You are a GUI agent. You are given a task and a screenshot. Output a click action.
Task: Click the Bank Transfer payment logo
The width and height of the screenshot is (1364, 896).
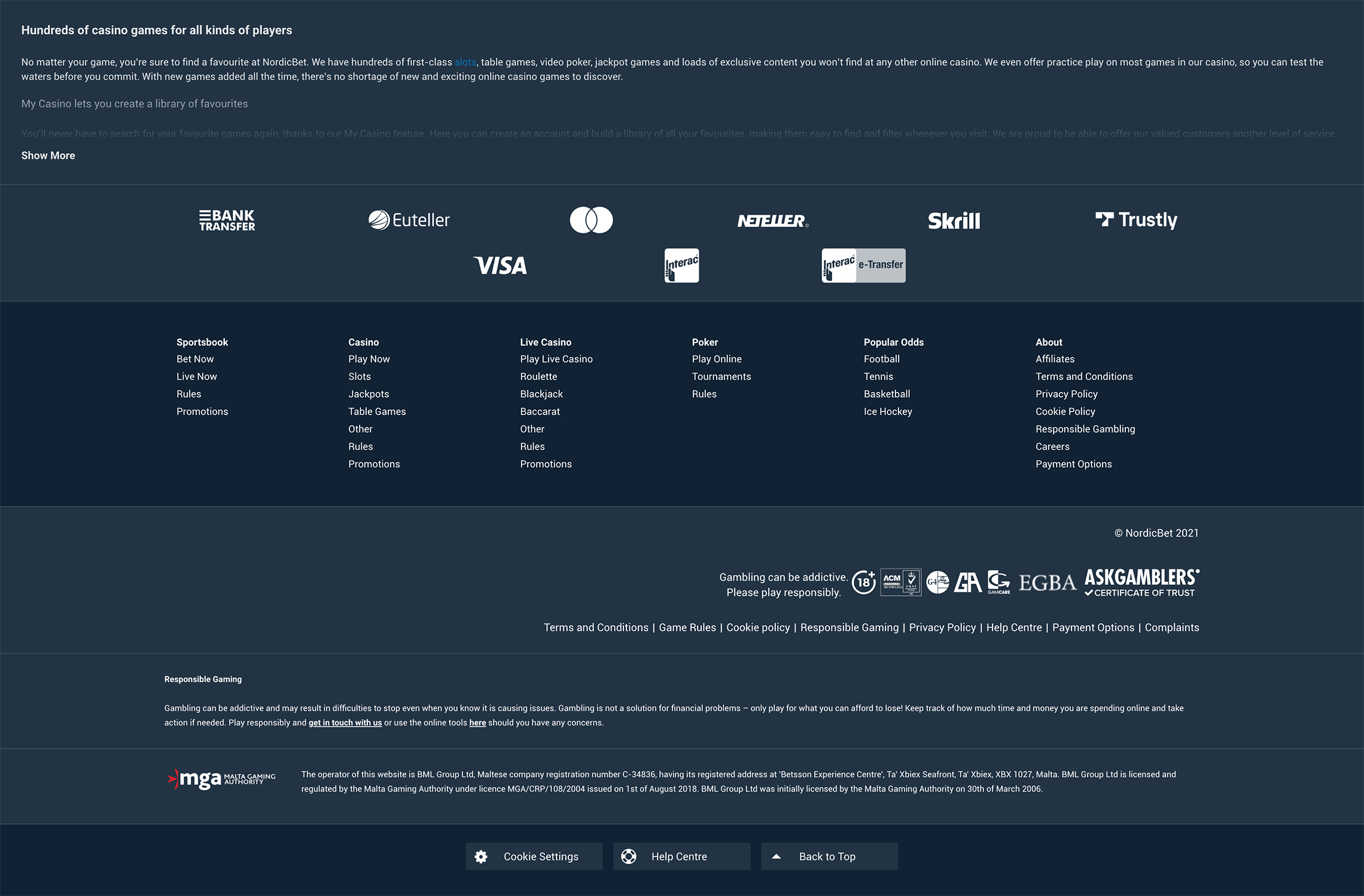[x=227, y=220]
